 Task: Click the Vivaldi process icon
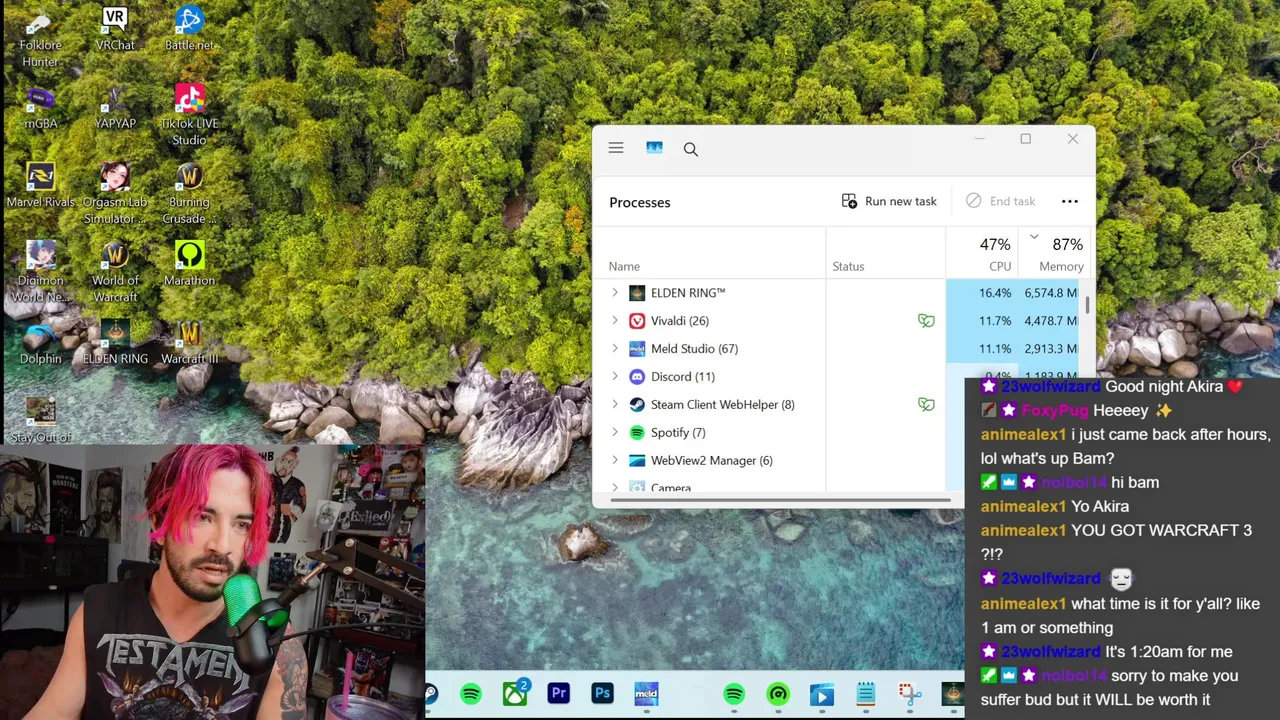[637, 321]
